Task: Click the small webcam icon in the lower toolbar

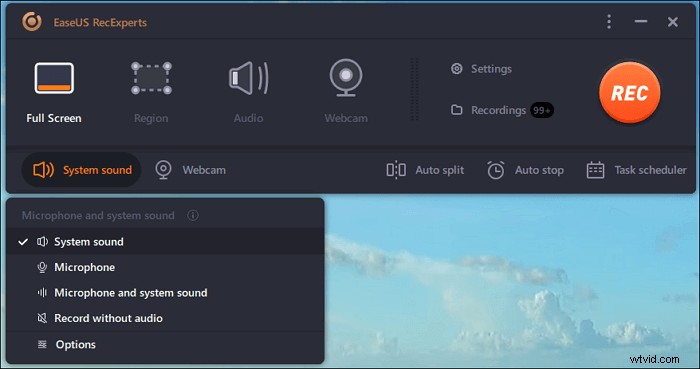Action: tap(163, 170)
